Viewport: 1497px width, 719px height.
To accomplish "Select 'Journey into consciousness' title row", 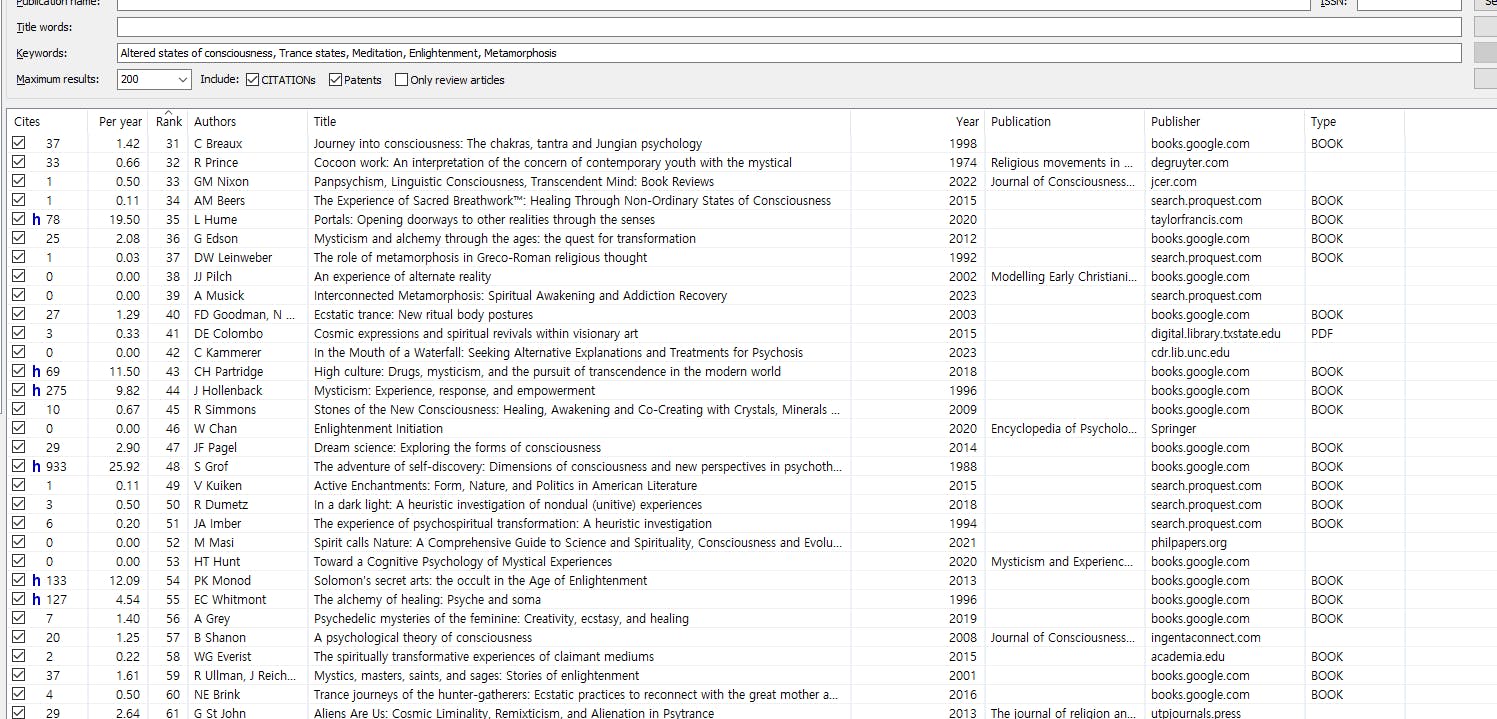I will [x=508, y=144].
